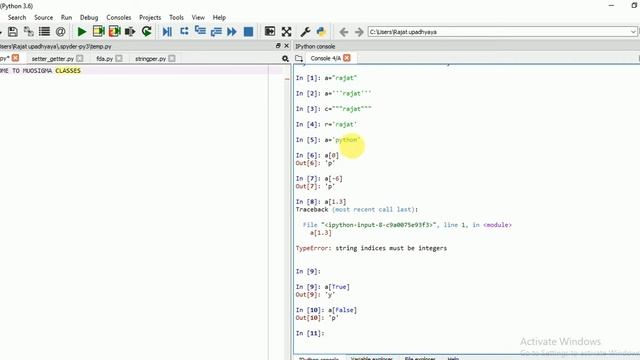The width and height of the screenshot is (640, 360).
Task: Re-run the last script
Action: click(147, 31)
